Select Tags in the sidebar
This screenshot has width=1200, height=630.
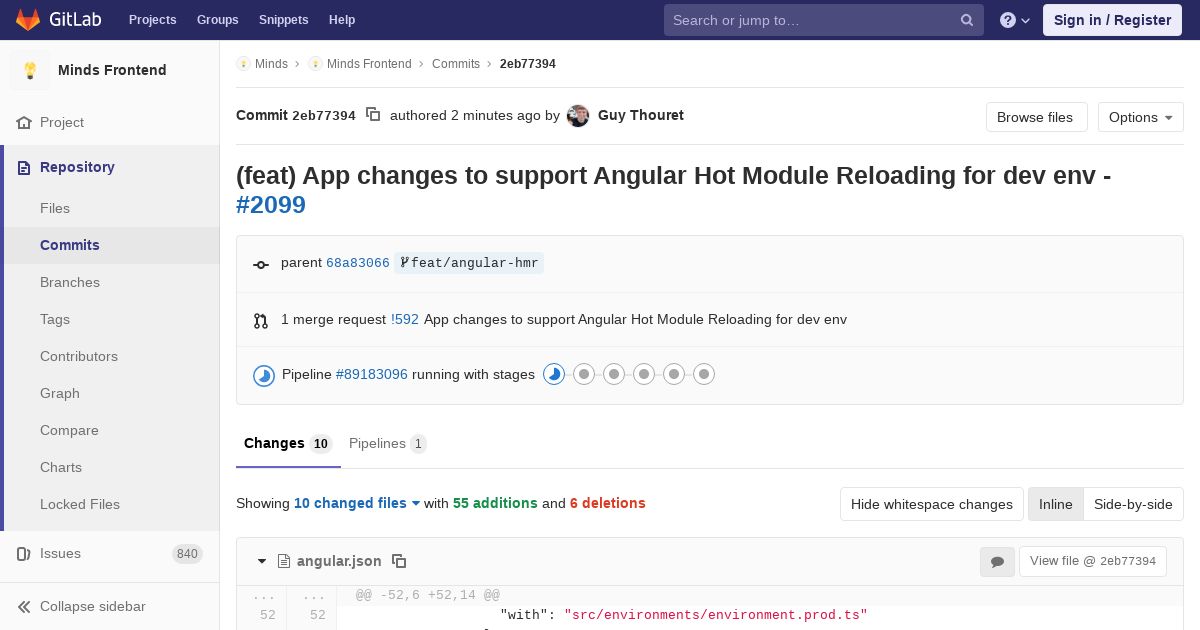click(x=55, y=320)
